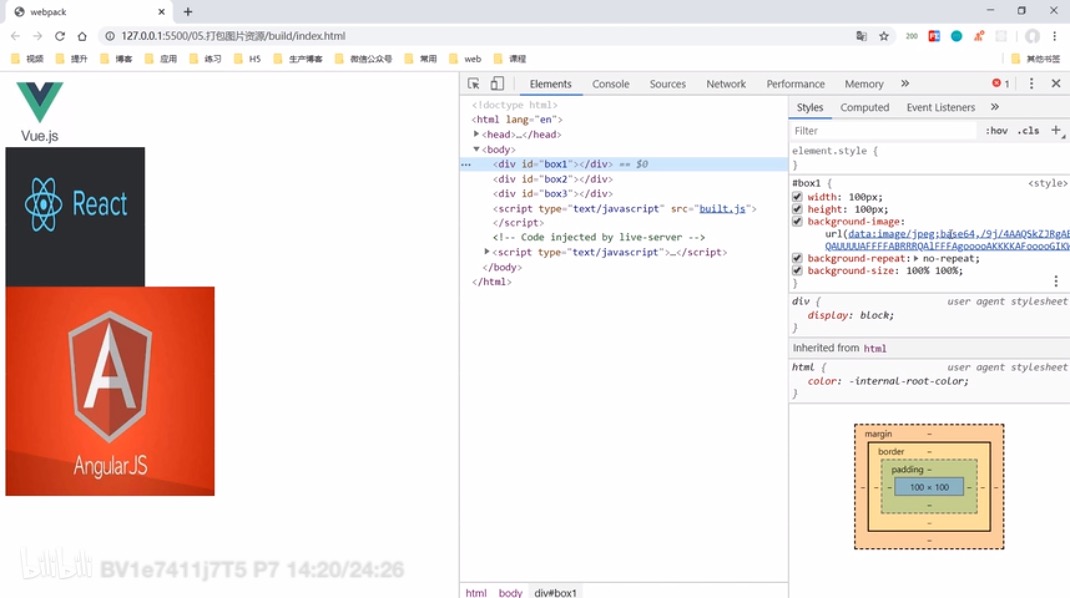Open DevTools customize menu dots
1070x598 pixels.
[1031, 83]
